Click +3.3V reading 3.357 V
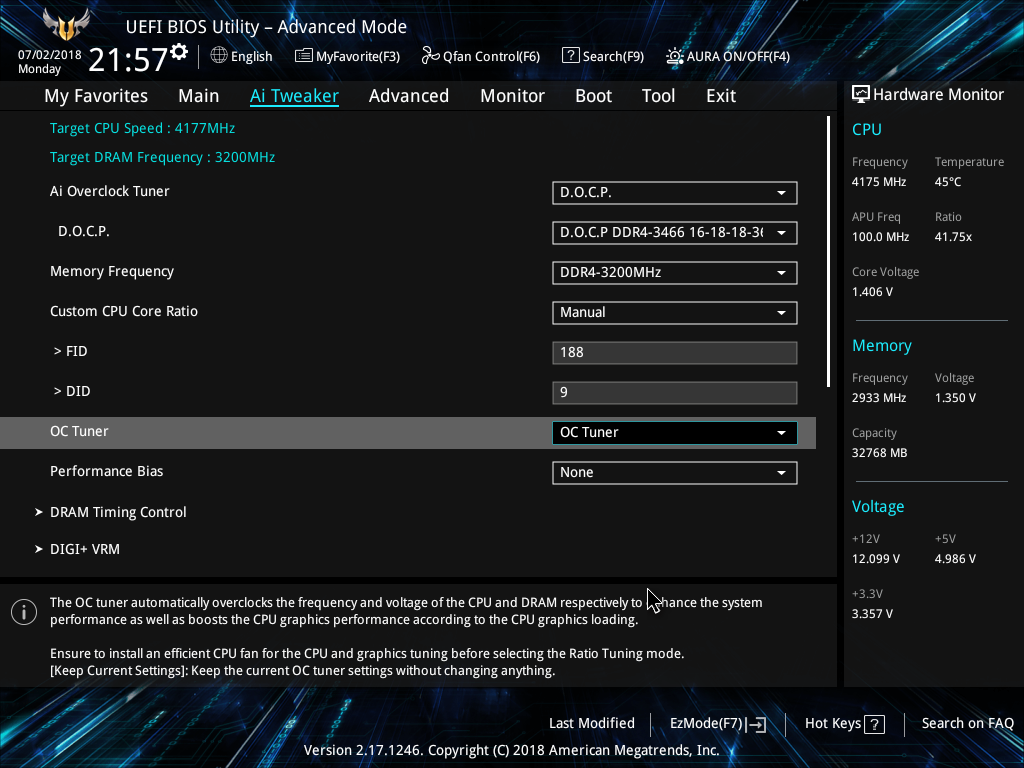1024x768 pixels. point(872,614)
